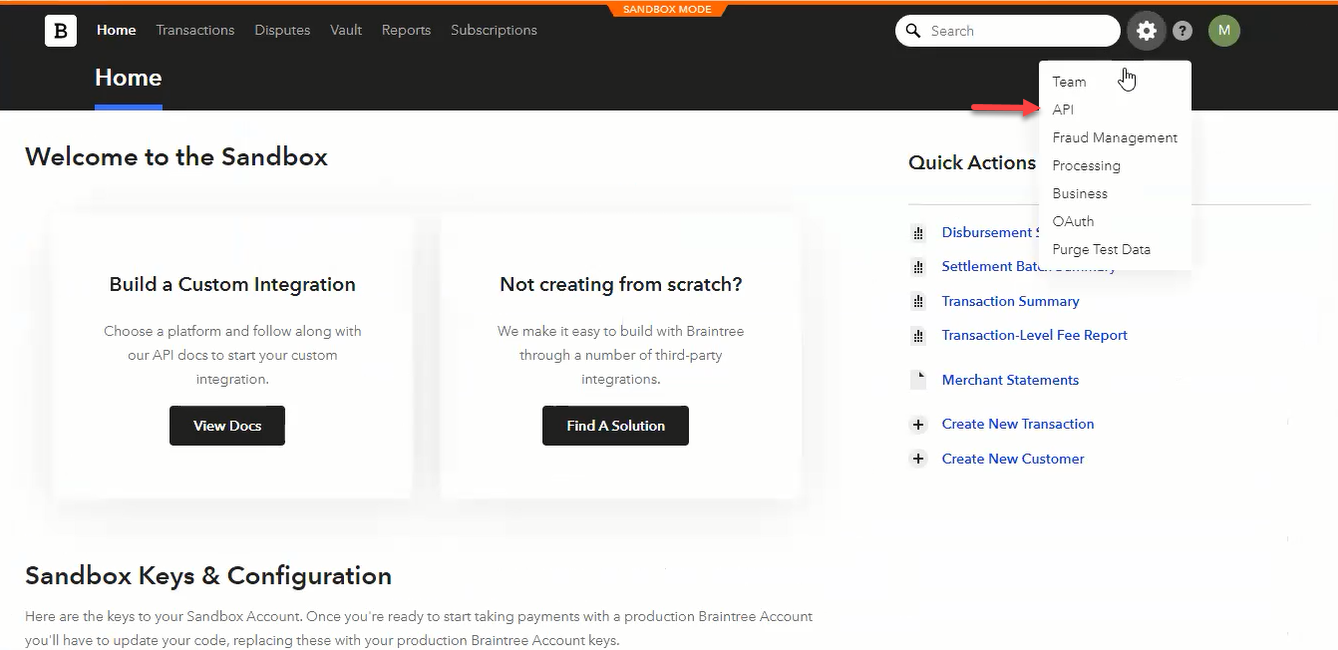Viewport: 1338px width, 650px height.
Task: Click the Home page tab heading
Action: click(x=128, y=78)
